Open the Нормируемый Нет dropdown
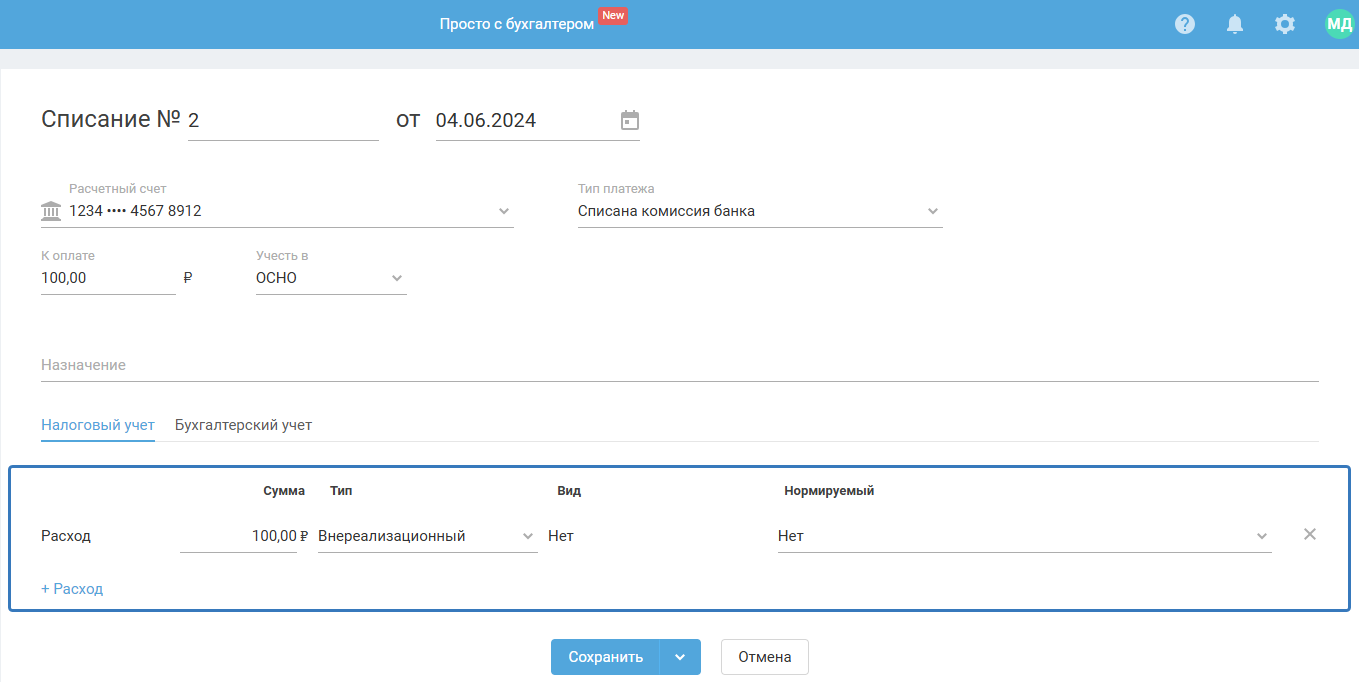Viewport: 1359px width, 682px height. click(1025, 536)
